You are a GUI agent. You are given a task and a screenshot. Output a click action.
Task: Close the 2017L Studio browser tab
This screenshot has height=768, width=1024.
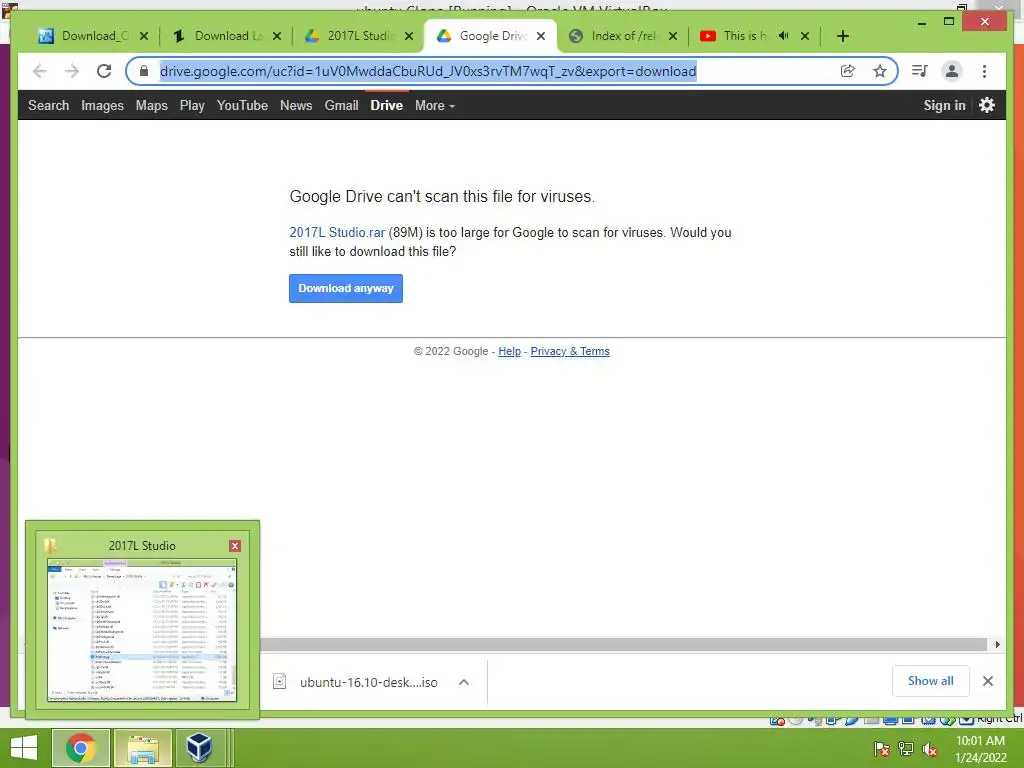(x=409, y=36)
